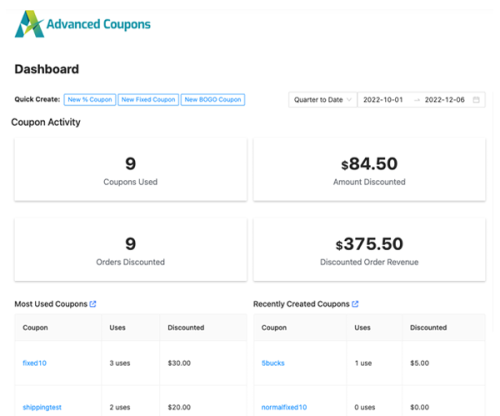The image size is (500, 416).
Task: Open Recently Created Coupons external link icon
Action: 355,304
